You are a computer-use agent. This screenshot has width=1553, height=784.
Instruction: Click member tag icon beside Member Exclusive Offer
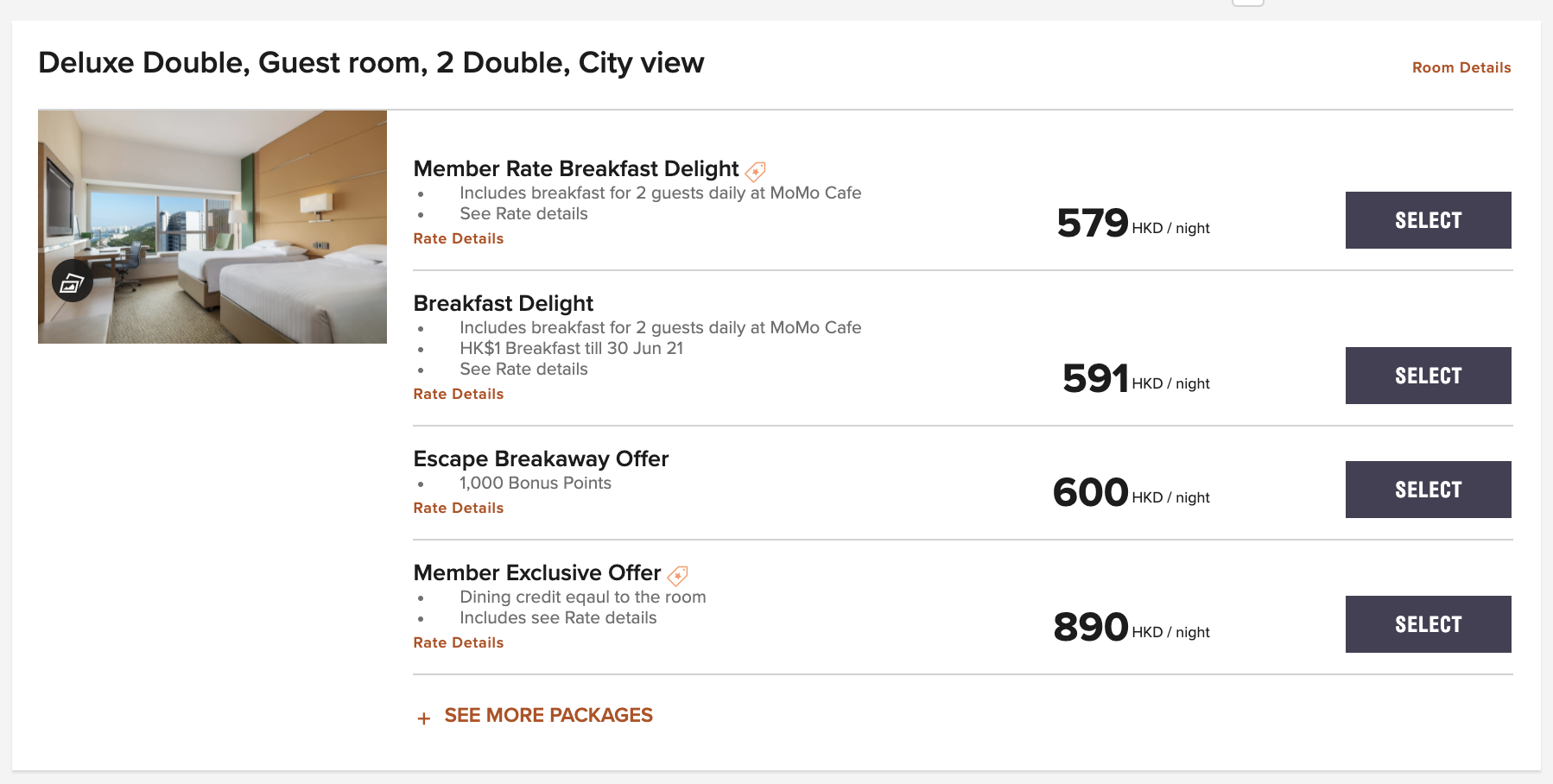tap(678, 575)
